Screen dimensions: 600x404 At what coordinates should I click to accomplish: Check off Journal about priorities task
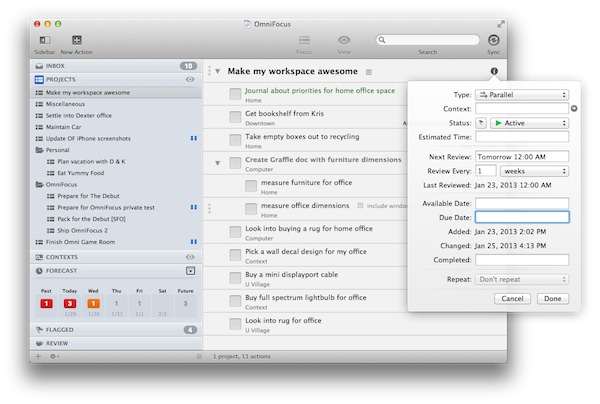[x=235, y=94]
